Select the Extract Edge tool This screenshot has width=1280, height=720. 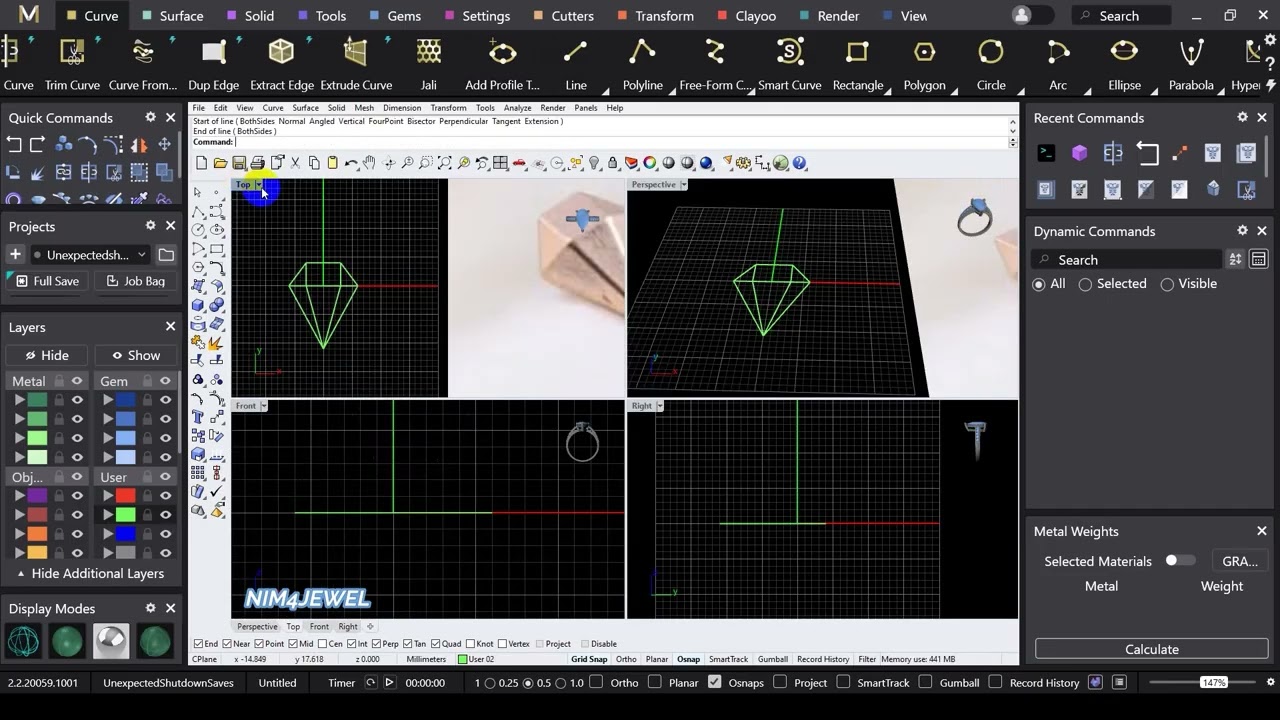pyautogui.click(x=282, y=64)
